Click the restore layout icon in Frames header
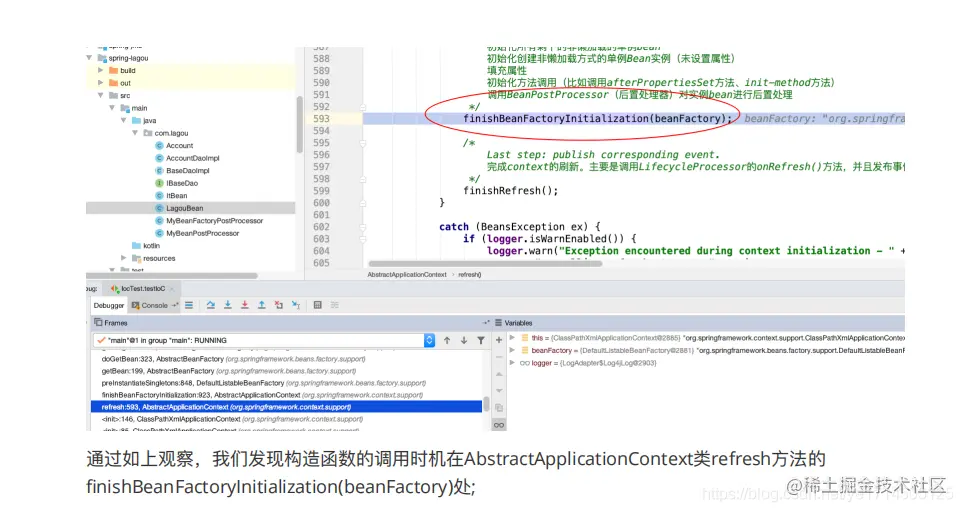 tap(486, 322)
